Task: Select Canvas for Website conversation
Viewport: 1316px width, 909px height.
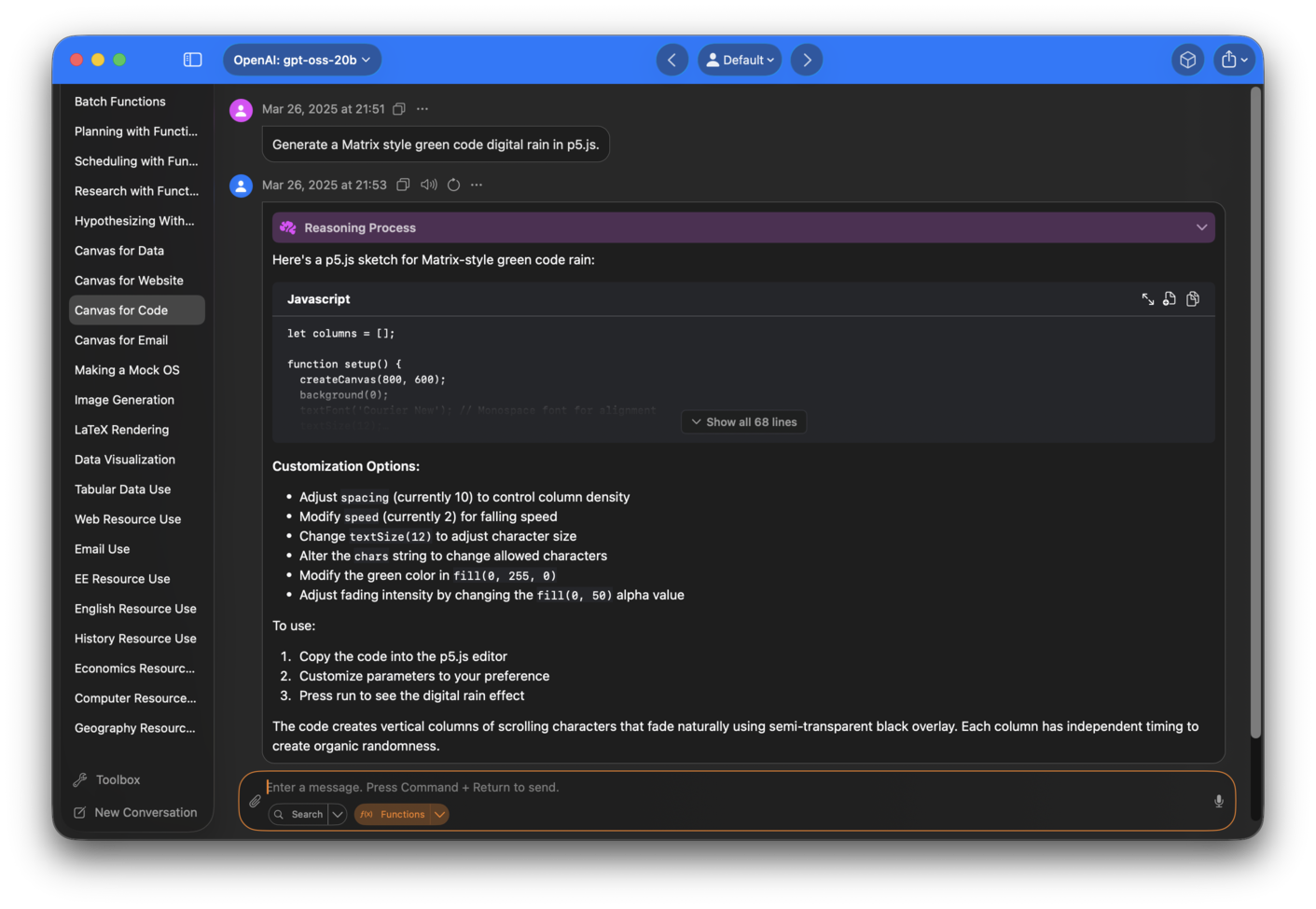Action: (129, 281)
